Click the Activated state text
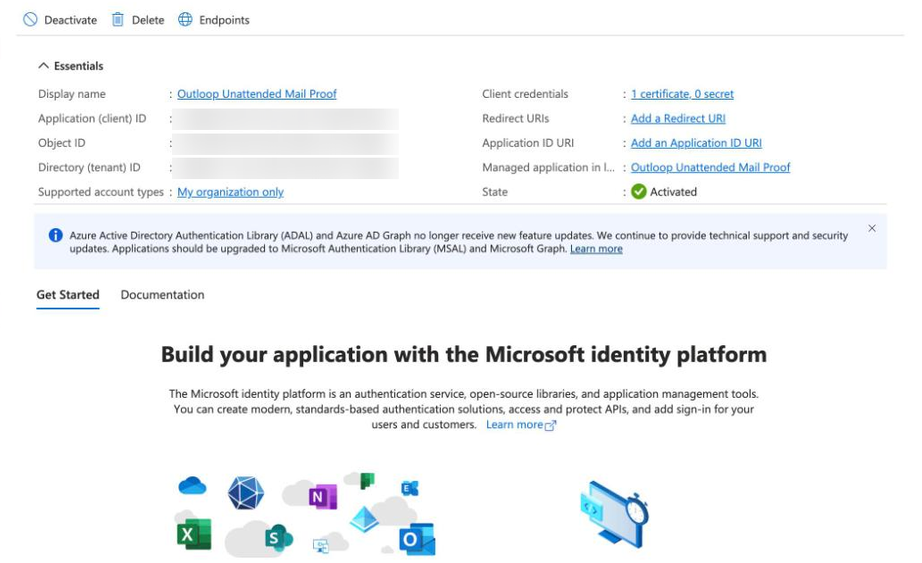922x563 pixels. [x=673, y=192]
